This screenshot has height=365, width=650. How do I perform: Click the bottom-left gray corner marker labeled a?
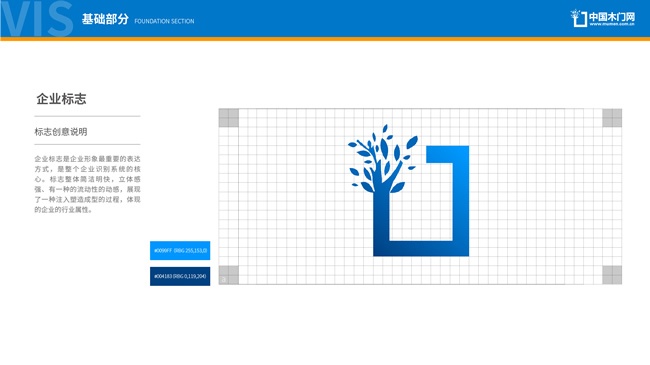[x=228, y=275]
